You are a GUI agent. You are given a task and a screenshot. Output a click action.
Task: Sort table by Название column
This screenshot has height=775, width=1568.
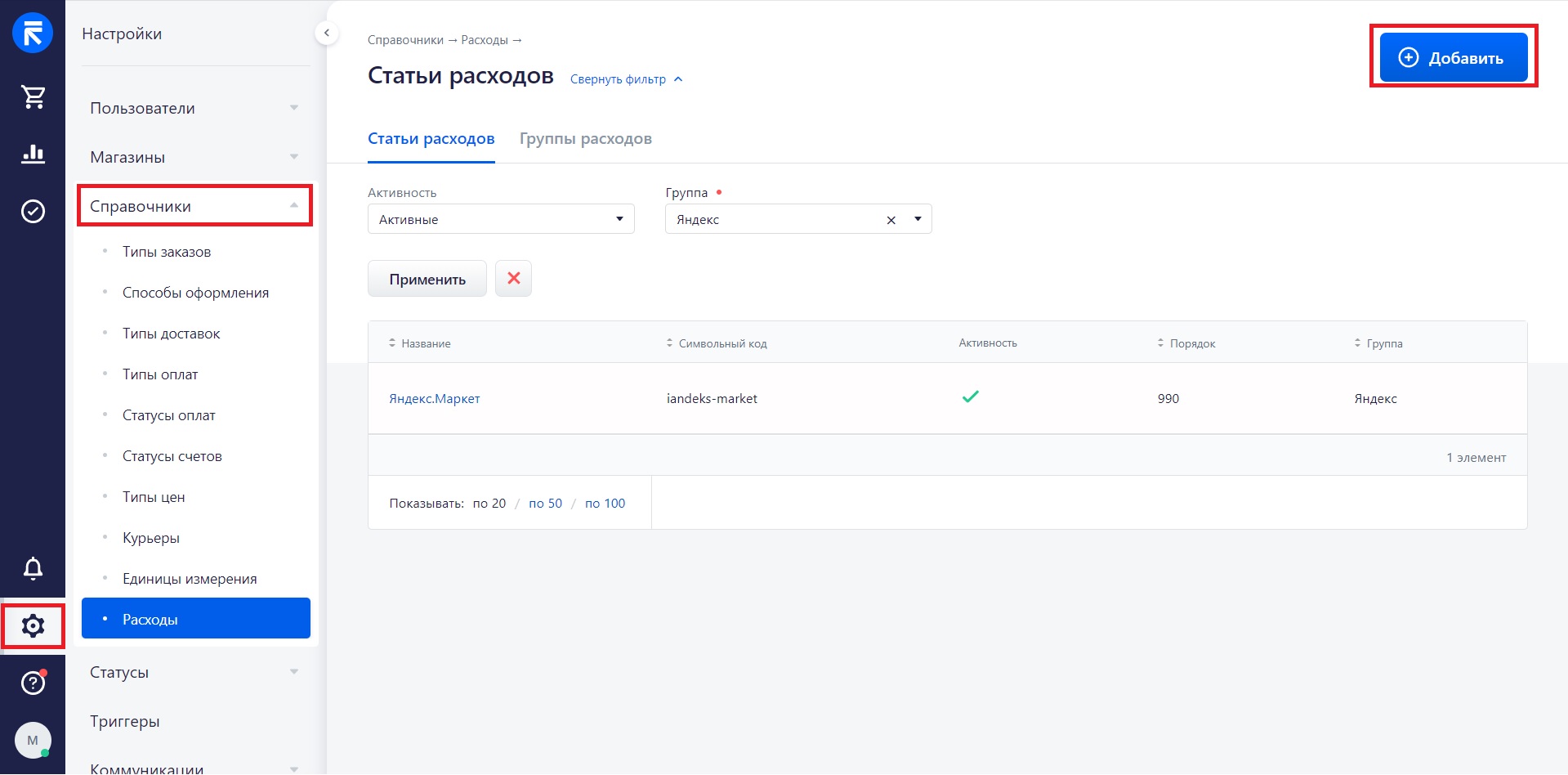point(420,343)
